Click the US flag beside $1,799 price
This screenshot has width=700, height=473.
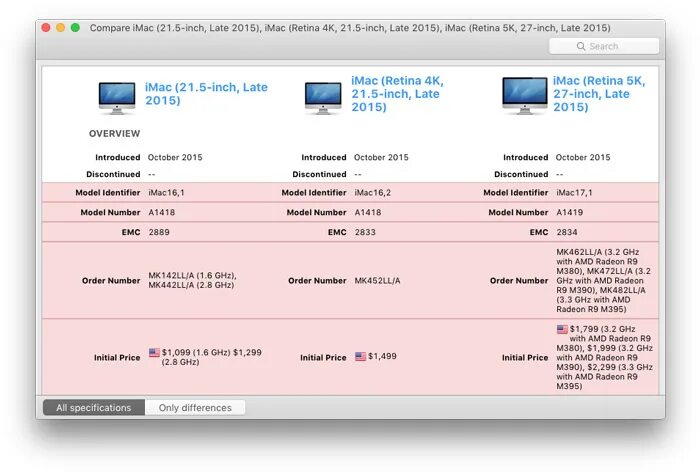click(562, 329)
